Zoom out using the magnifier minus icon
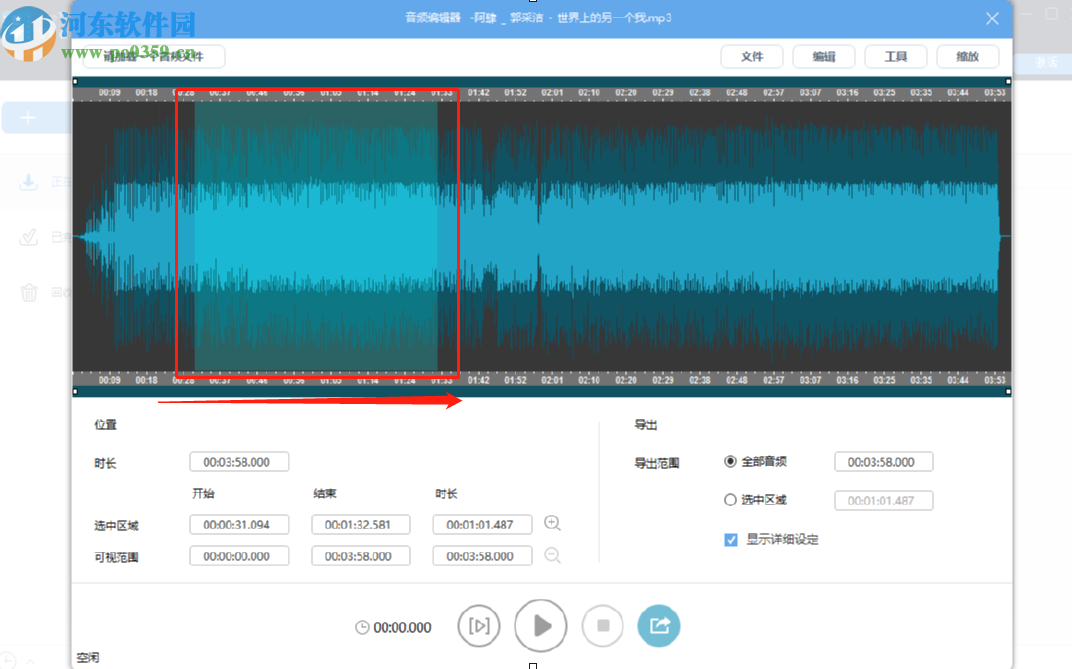The width and height of the screenshot is (1072, 669). pos(552,555)
